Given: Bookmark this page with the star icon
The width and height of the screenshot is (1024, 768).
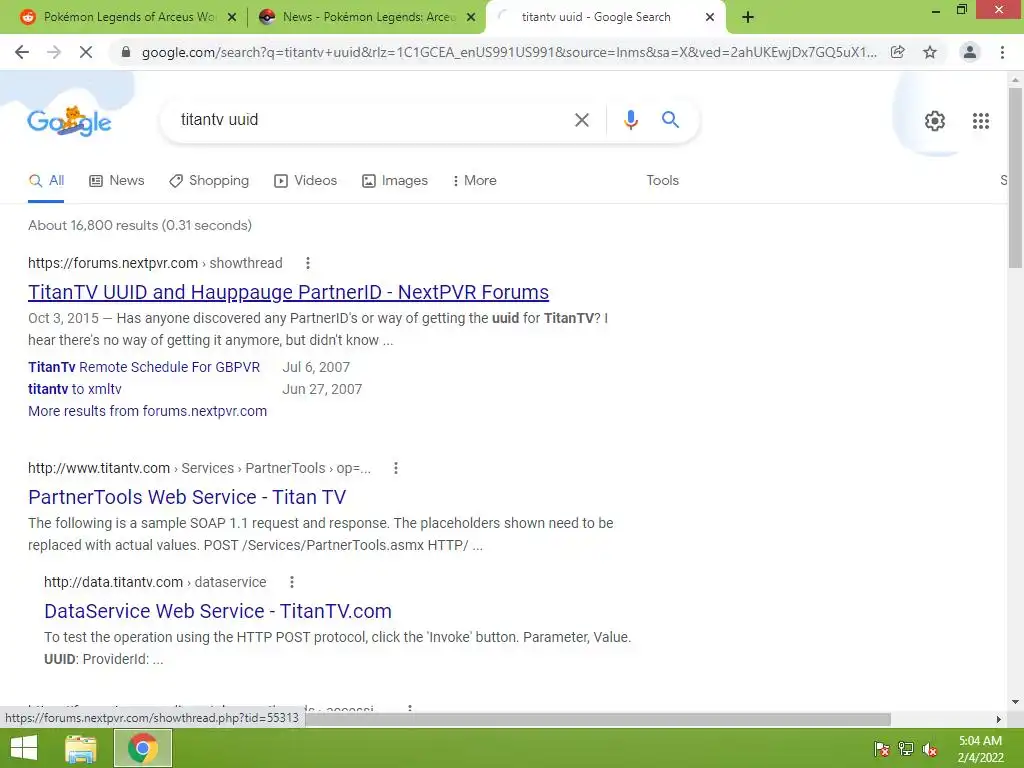Looking at the screenshot, I should pos(930,52).
